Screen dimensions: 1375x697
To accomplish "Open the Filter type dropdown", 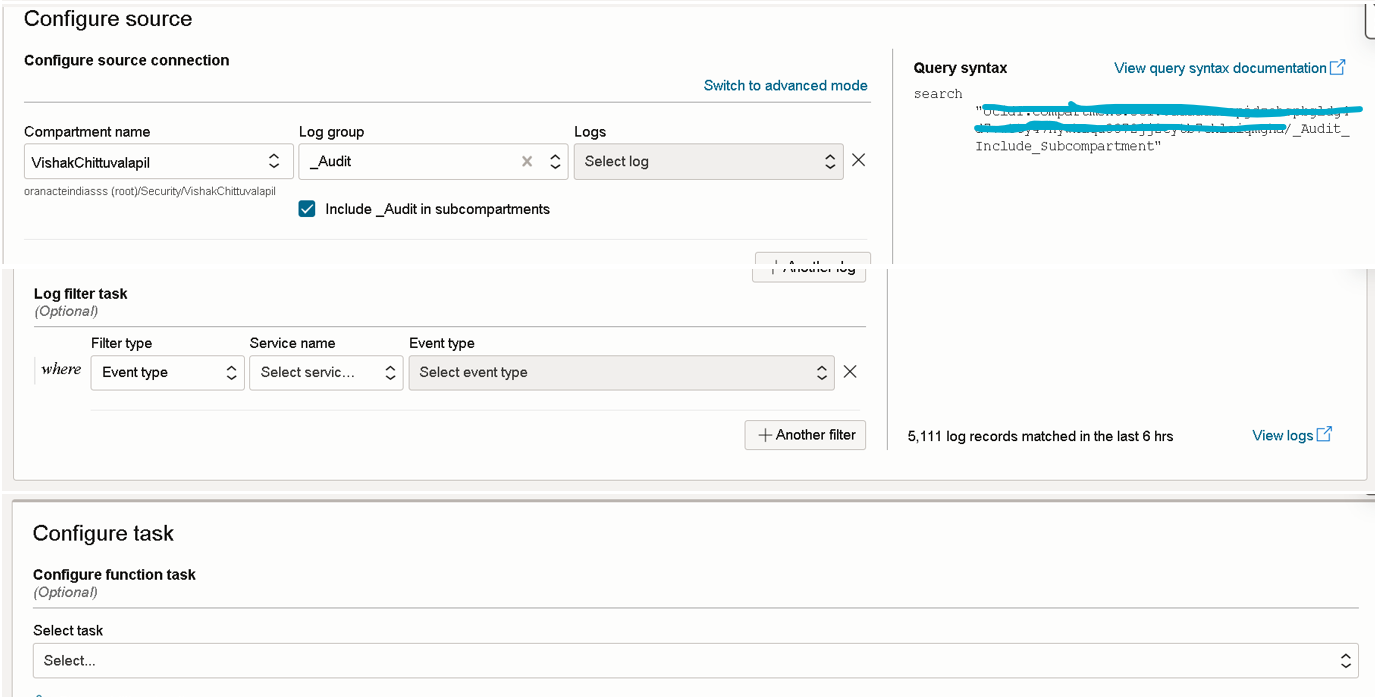I will pyautogui.click(x=168, y=372).
